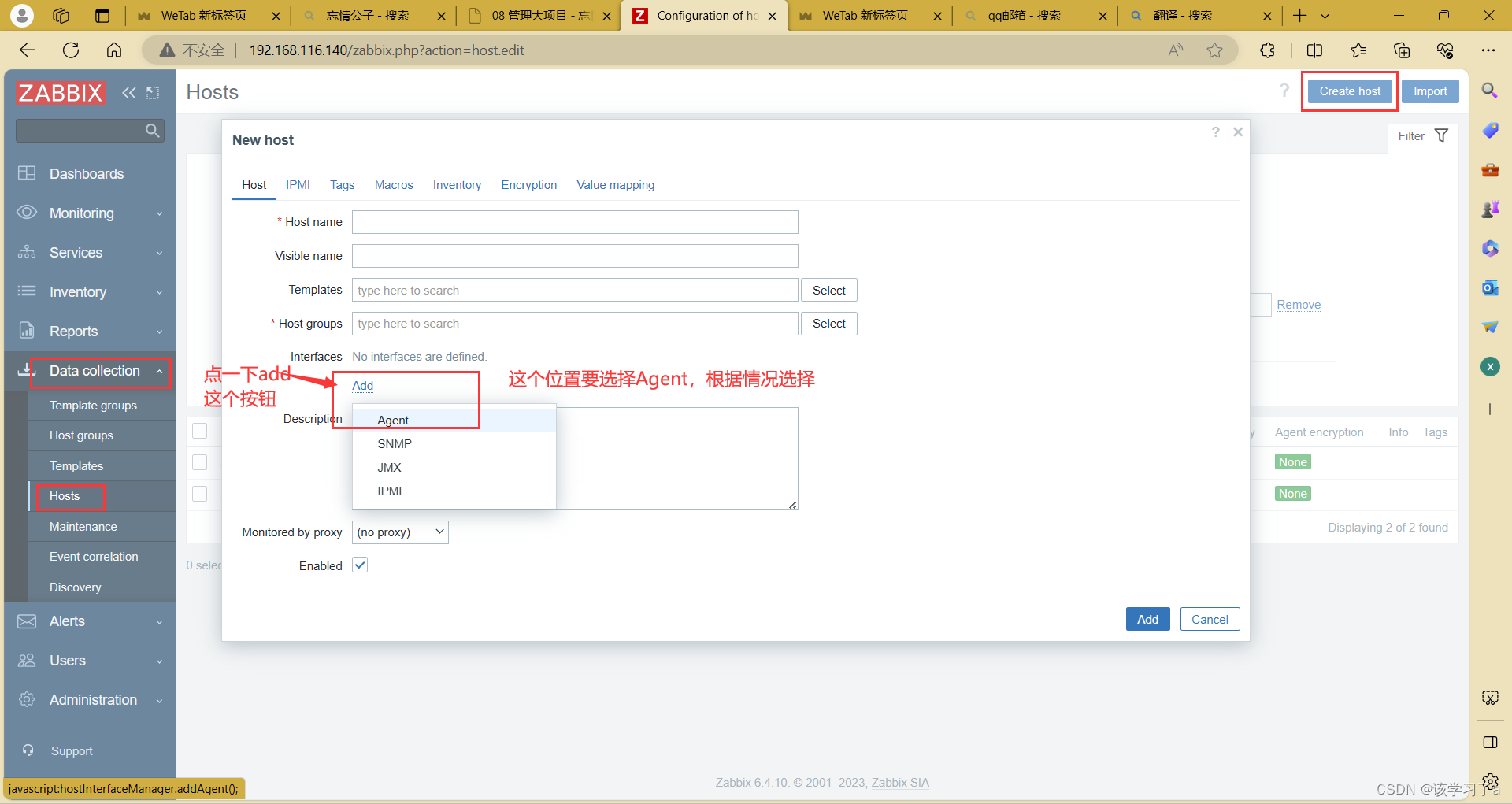Go to browser home page icon
This screenshot has height=804, width=1512.
(x=114, y=50)
